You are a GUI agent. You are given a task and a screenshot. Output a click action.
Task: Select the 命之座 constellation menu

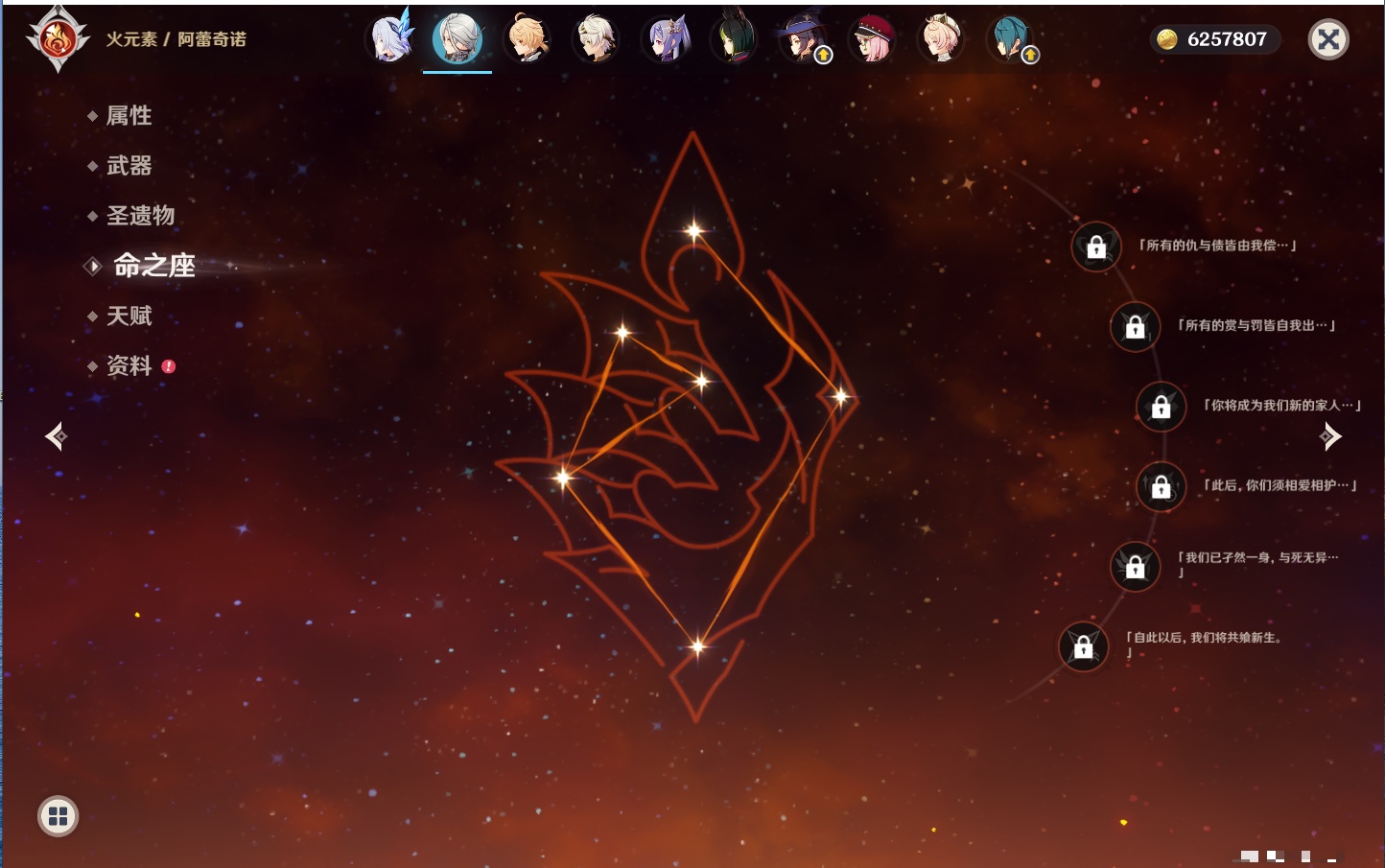coord(154,266)
